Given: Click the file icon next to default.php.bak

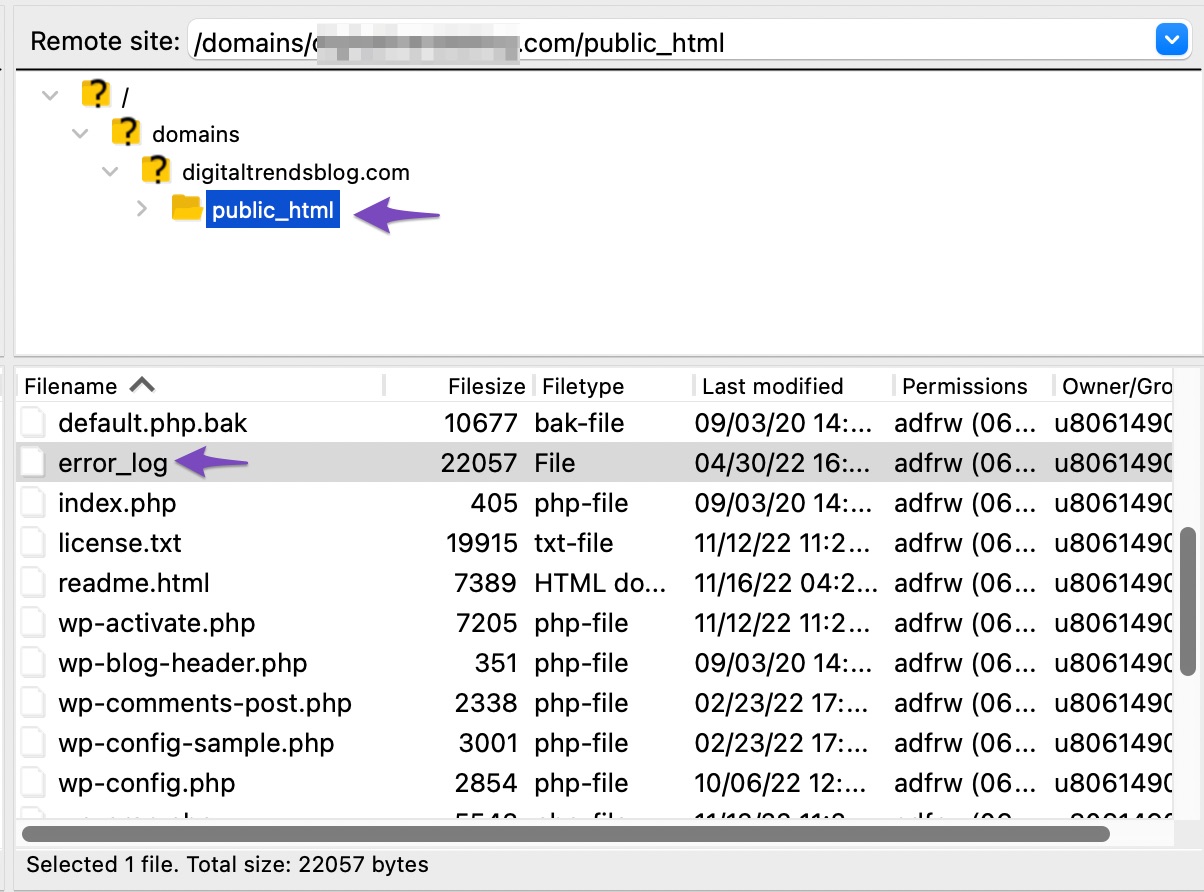Looking at the screenshot, I should coord(32,422).
